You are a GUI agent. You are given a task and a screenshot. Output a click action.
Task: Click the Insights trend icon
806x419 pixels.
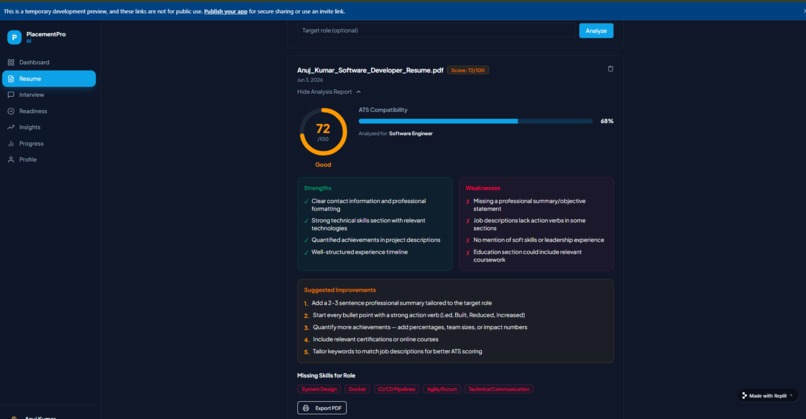(11, 127)
